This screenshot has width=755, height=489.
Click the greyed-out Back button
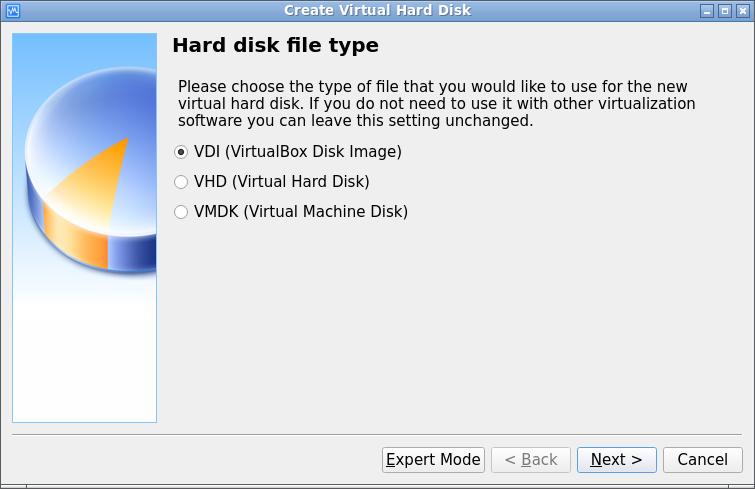530,460
